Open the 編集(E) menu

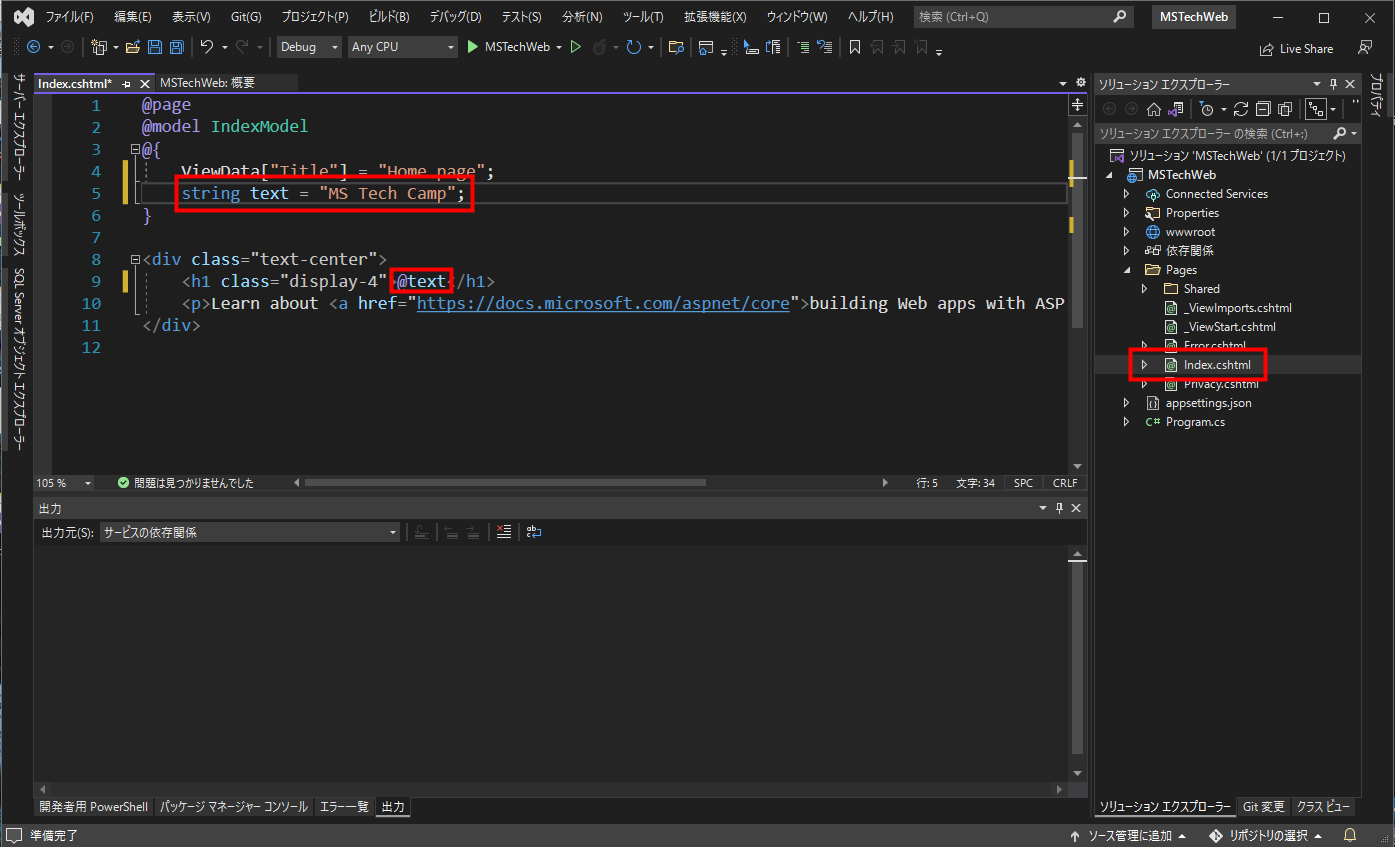pyautogui.click(x=133, y=17)
